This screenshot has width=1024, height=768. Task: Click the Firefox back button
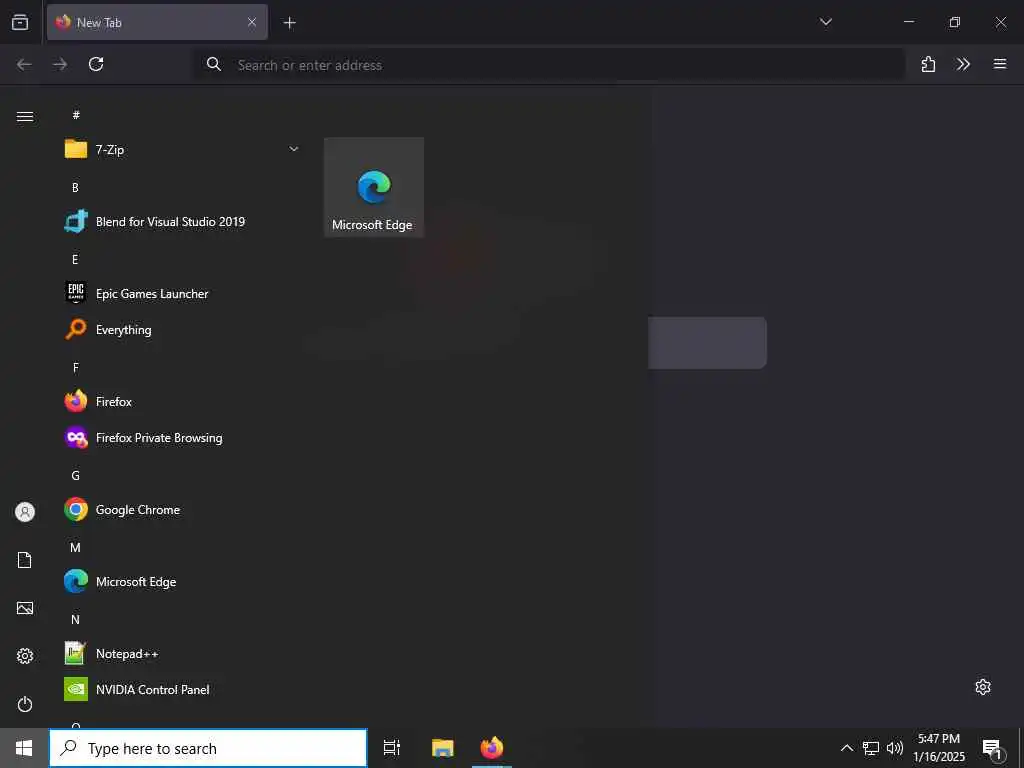pyautogui.click(x=24, y=64)
